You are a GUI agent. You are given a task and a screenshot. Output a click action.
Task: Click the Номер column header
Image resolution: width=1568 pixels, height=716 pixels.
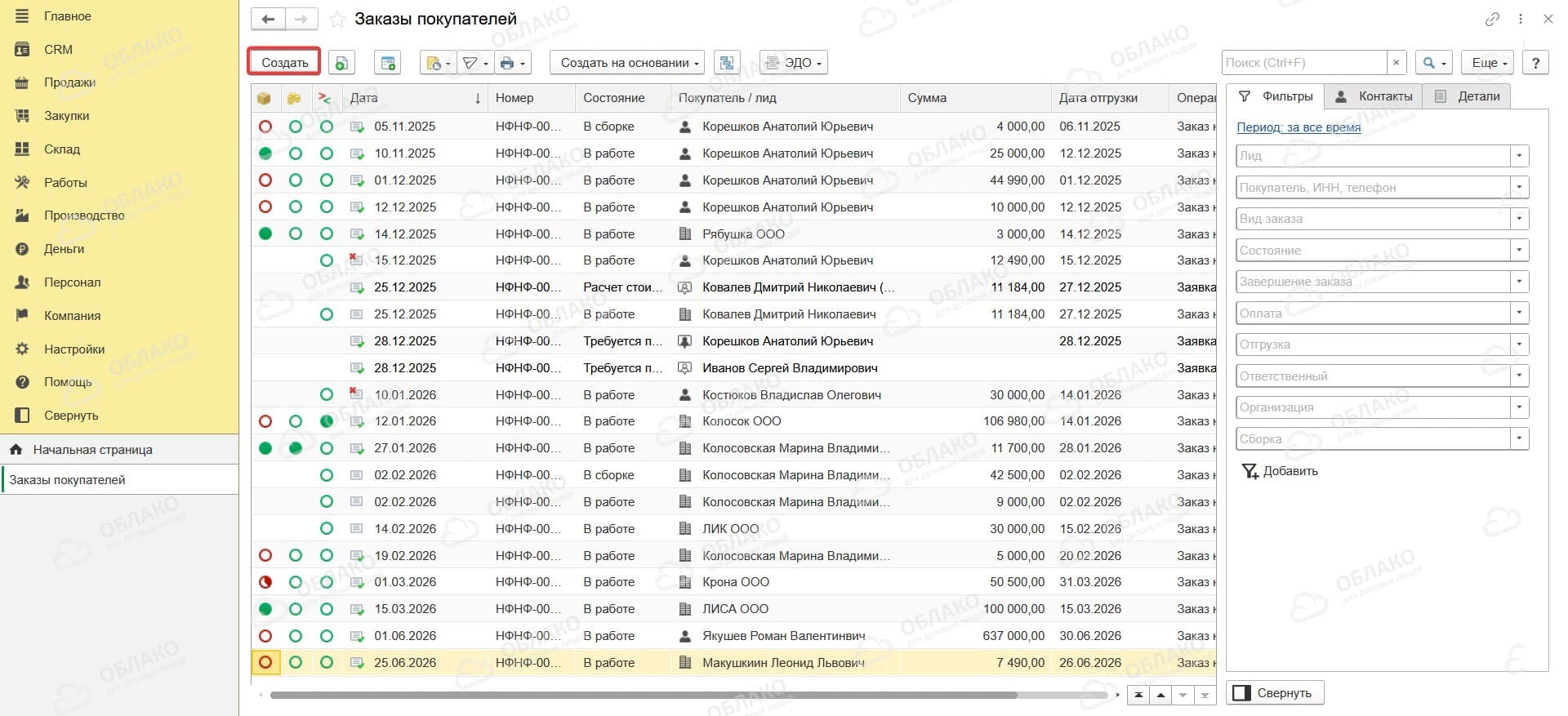(x=531, y=98)
